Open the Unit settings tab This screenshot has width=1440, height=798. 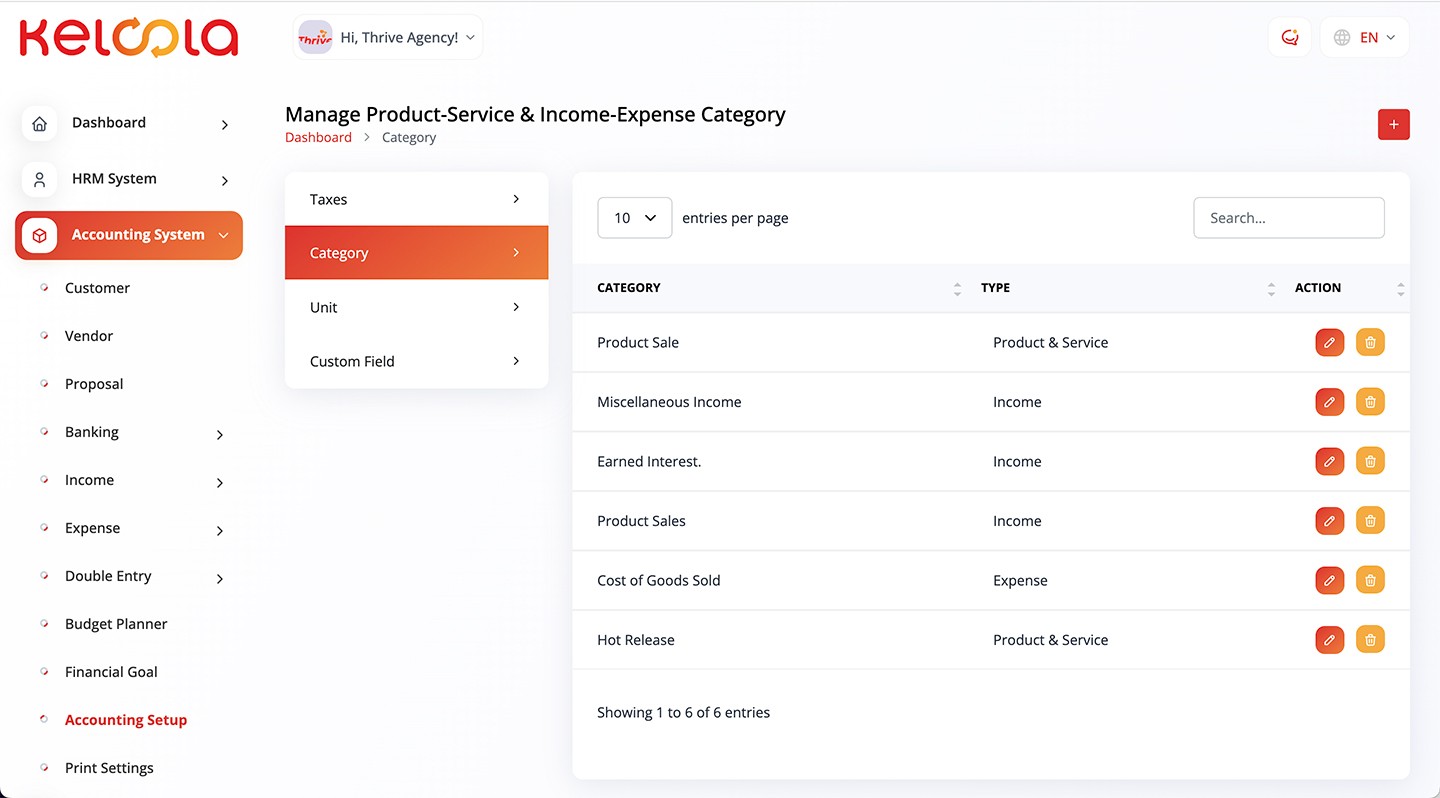click(x=416, y=307)
